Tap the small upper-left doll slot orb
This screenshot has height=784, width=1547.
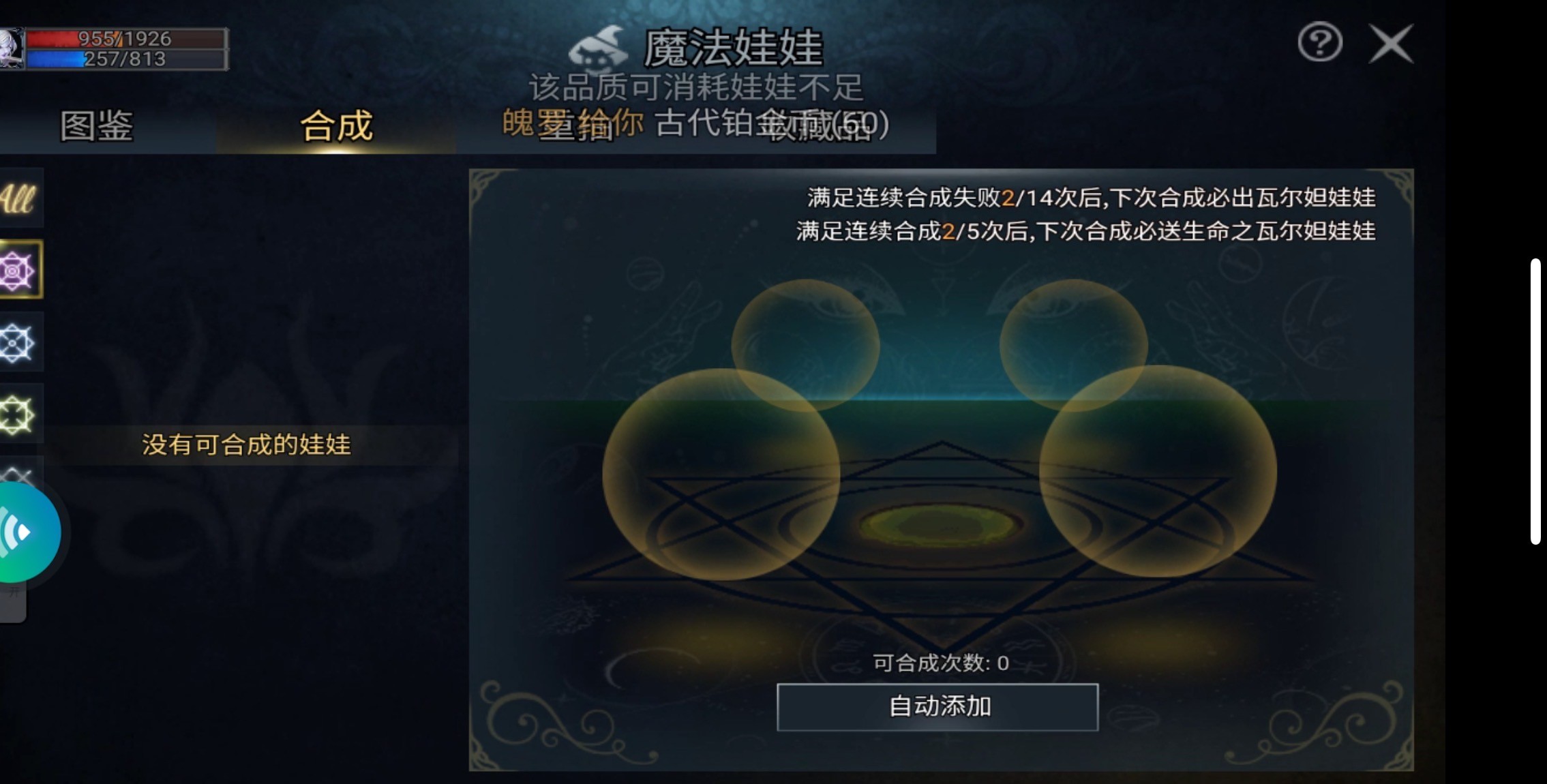click(x=805, y=346)
